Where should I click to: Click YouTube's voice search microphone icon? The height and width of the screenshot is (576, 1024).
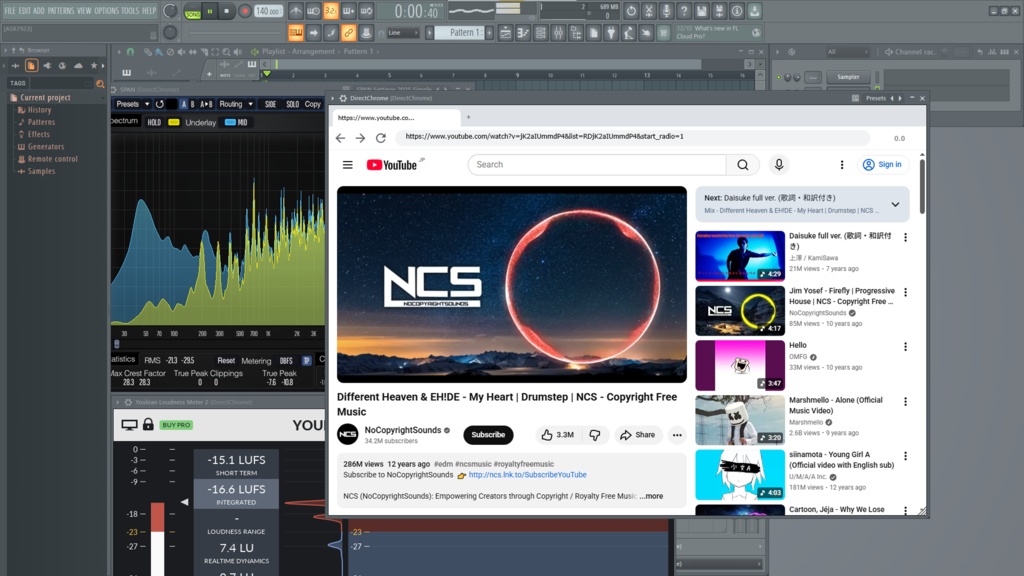click(x=779, y=164)
